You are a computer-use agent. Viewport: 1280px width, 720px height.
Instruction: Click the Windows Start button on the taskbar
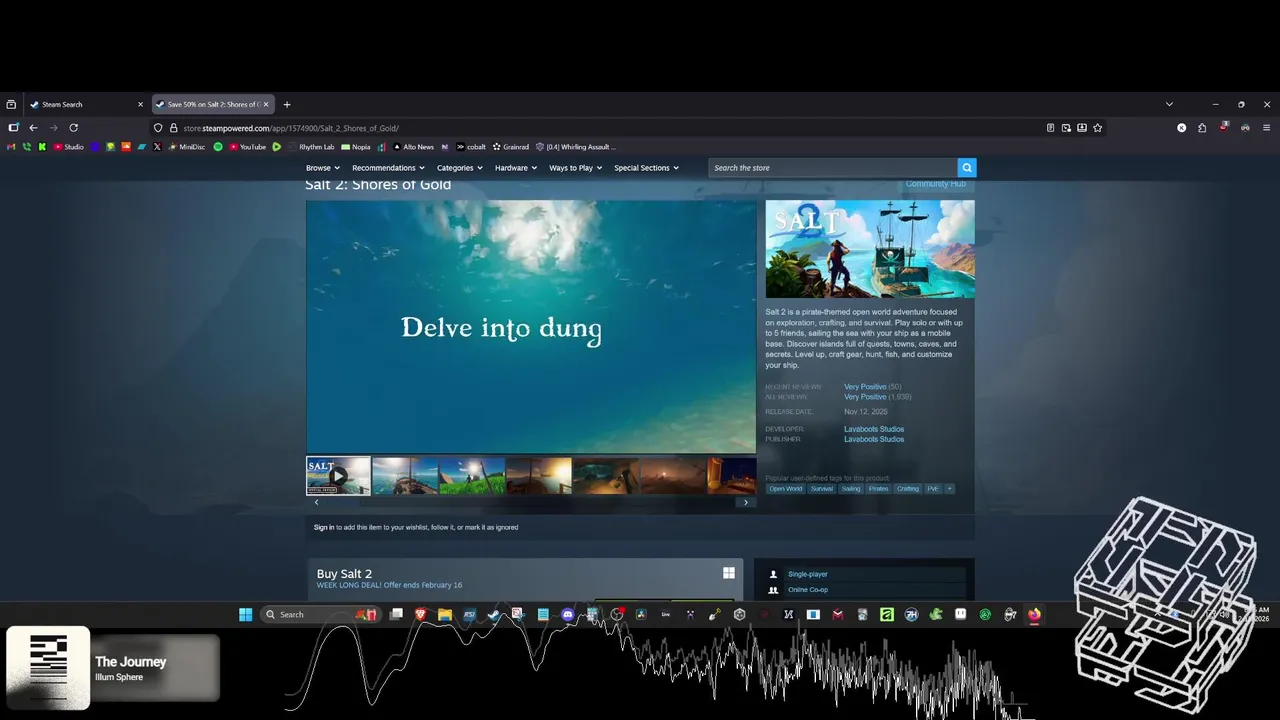click(x=245, y=614)
